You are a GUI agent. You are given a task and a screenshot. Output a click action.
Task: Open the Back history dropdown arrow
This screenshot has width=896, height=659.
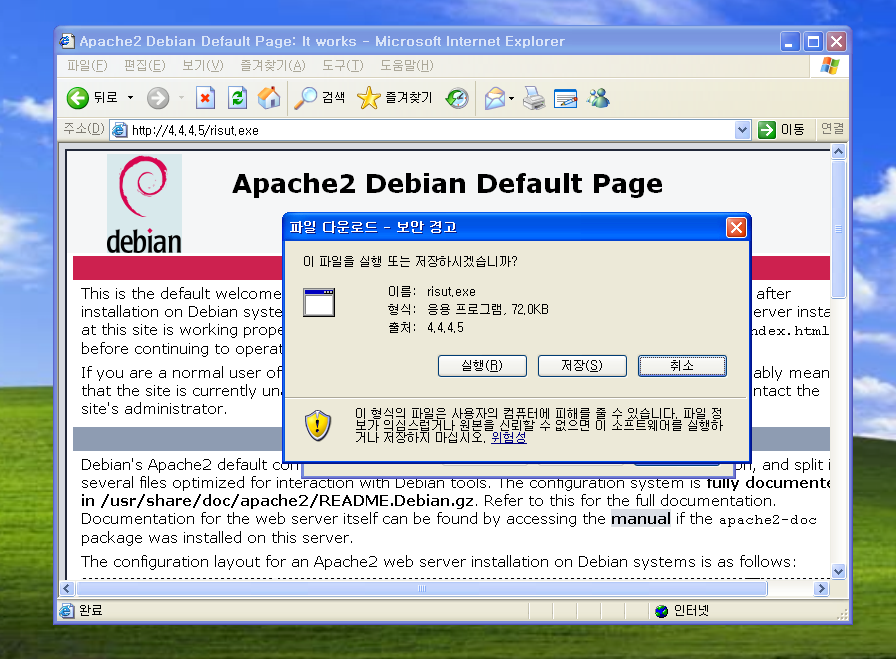point(130,98)
